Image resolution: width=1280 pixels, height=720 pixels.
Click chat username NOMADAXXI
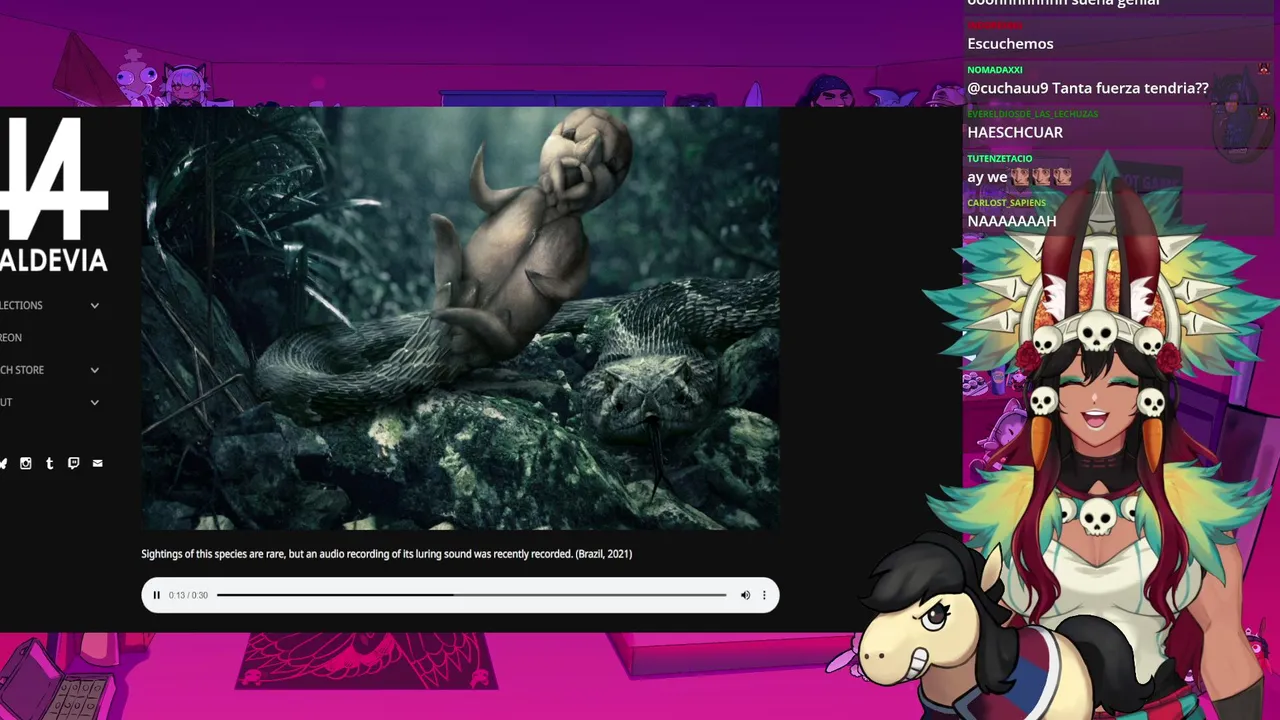tap(995, 70)
